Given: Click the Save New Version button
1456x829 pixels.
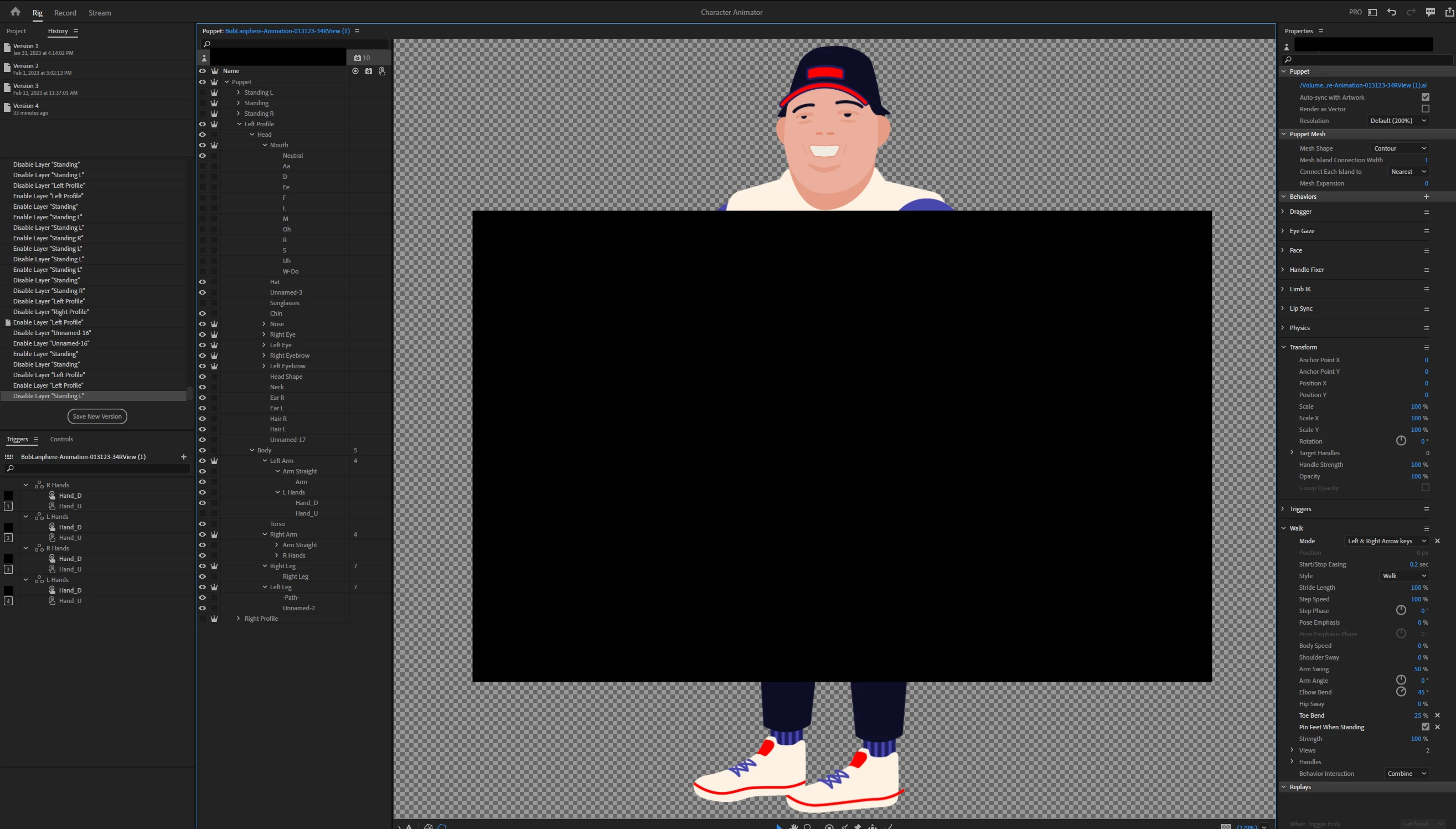Looking at the screenshot, I should pos(97,416).
